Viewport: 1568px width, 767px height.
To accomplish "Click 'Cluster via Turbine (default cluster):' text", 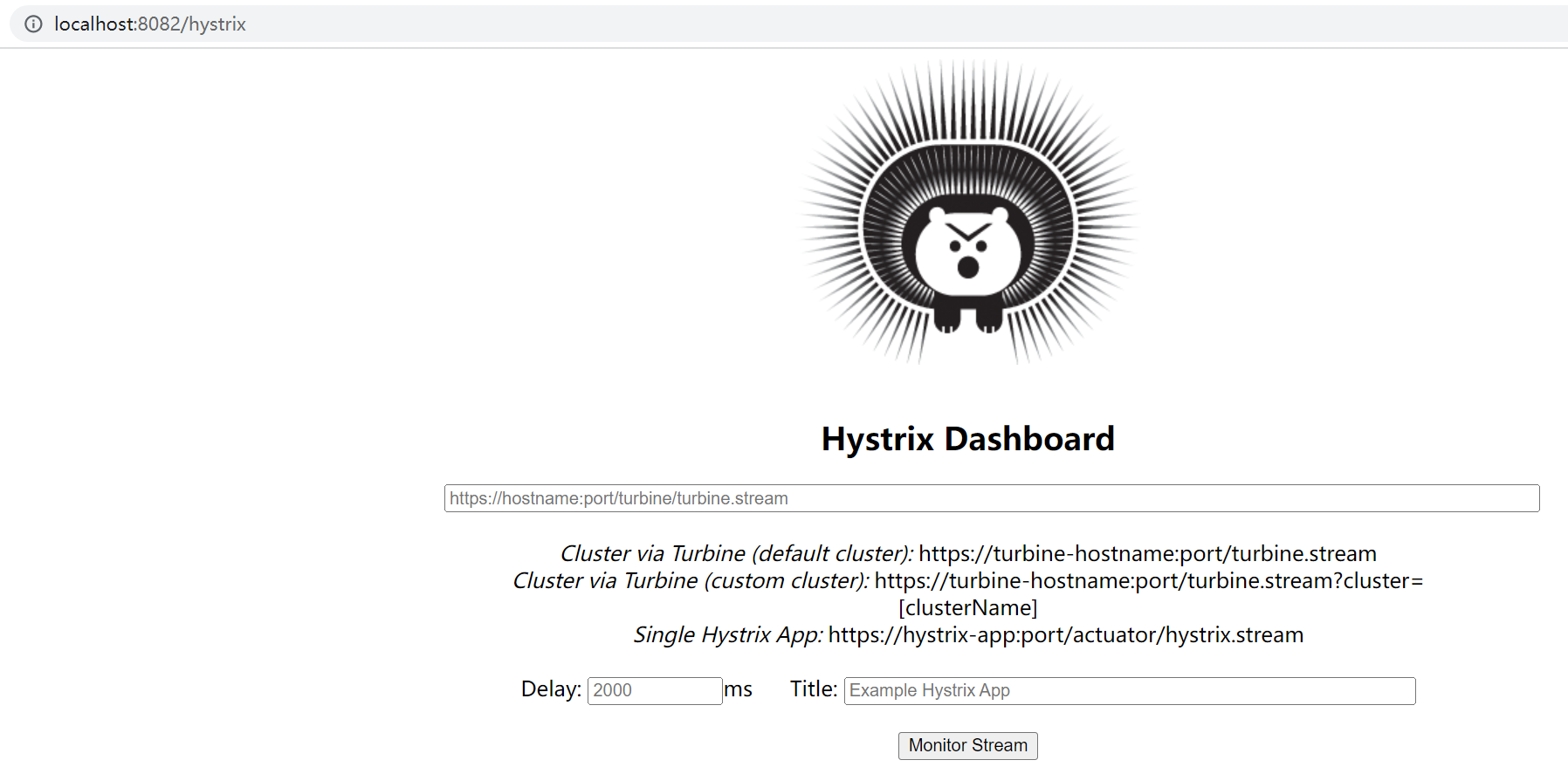I will click(737, 554).
